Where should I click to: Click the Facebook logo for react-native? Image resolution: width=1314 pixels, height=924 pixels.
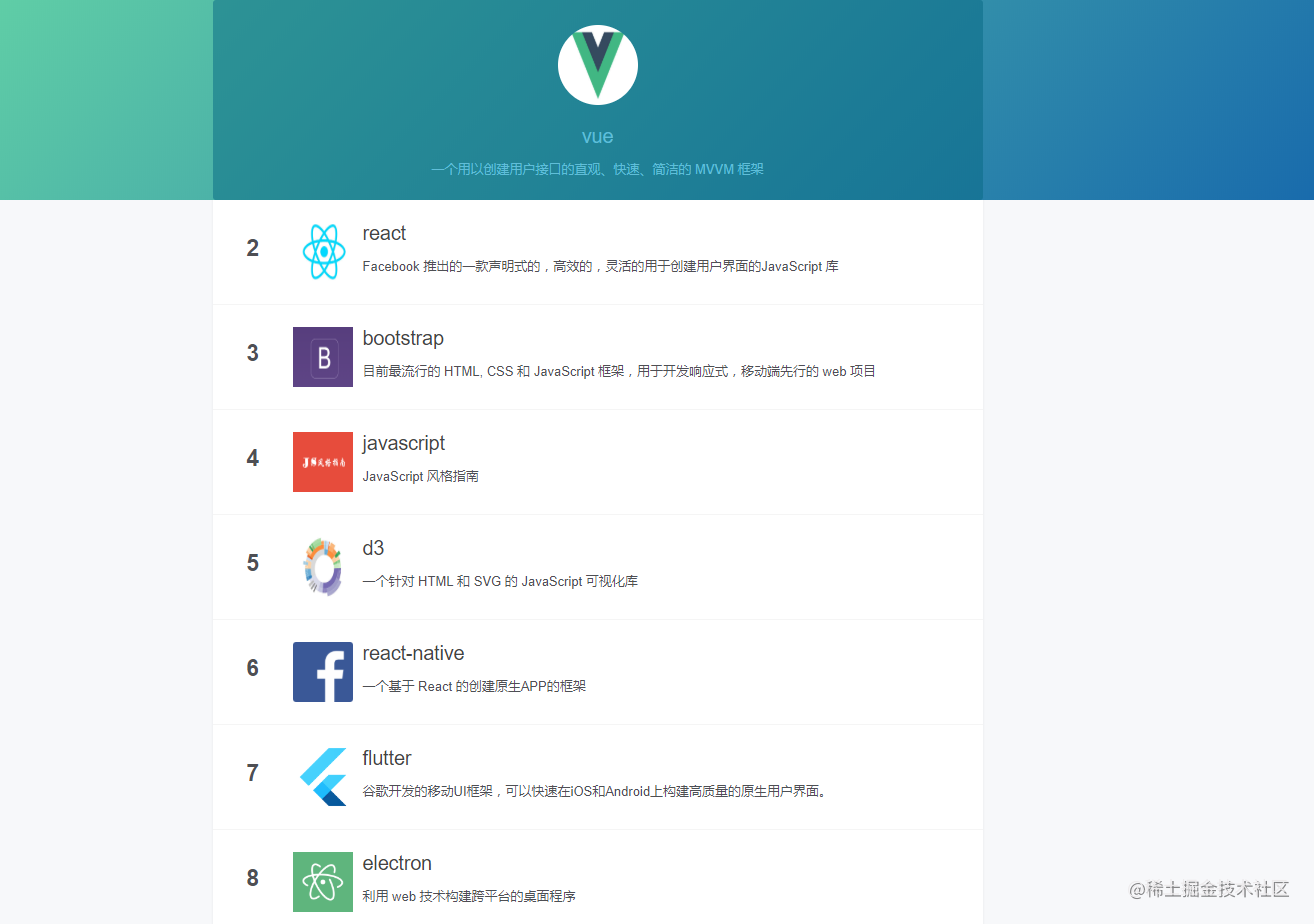323,672
